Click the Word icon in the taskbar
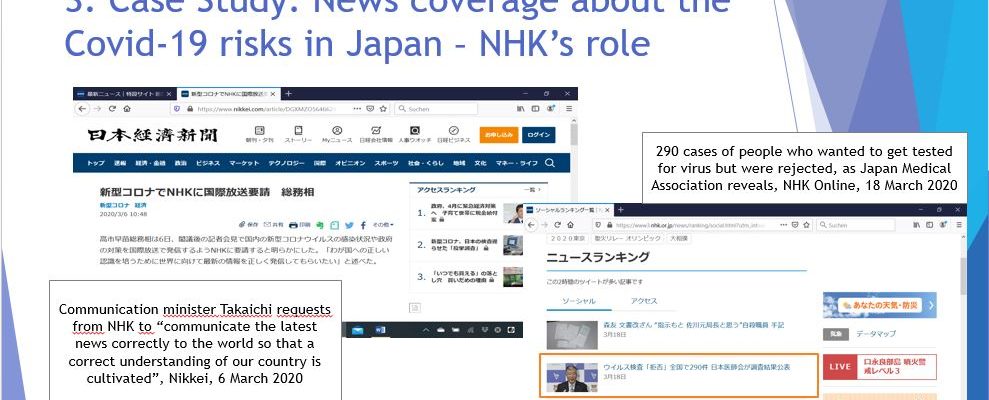This screenshot has width=989, height=400. [x=380, y=330]
